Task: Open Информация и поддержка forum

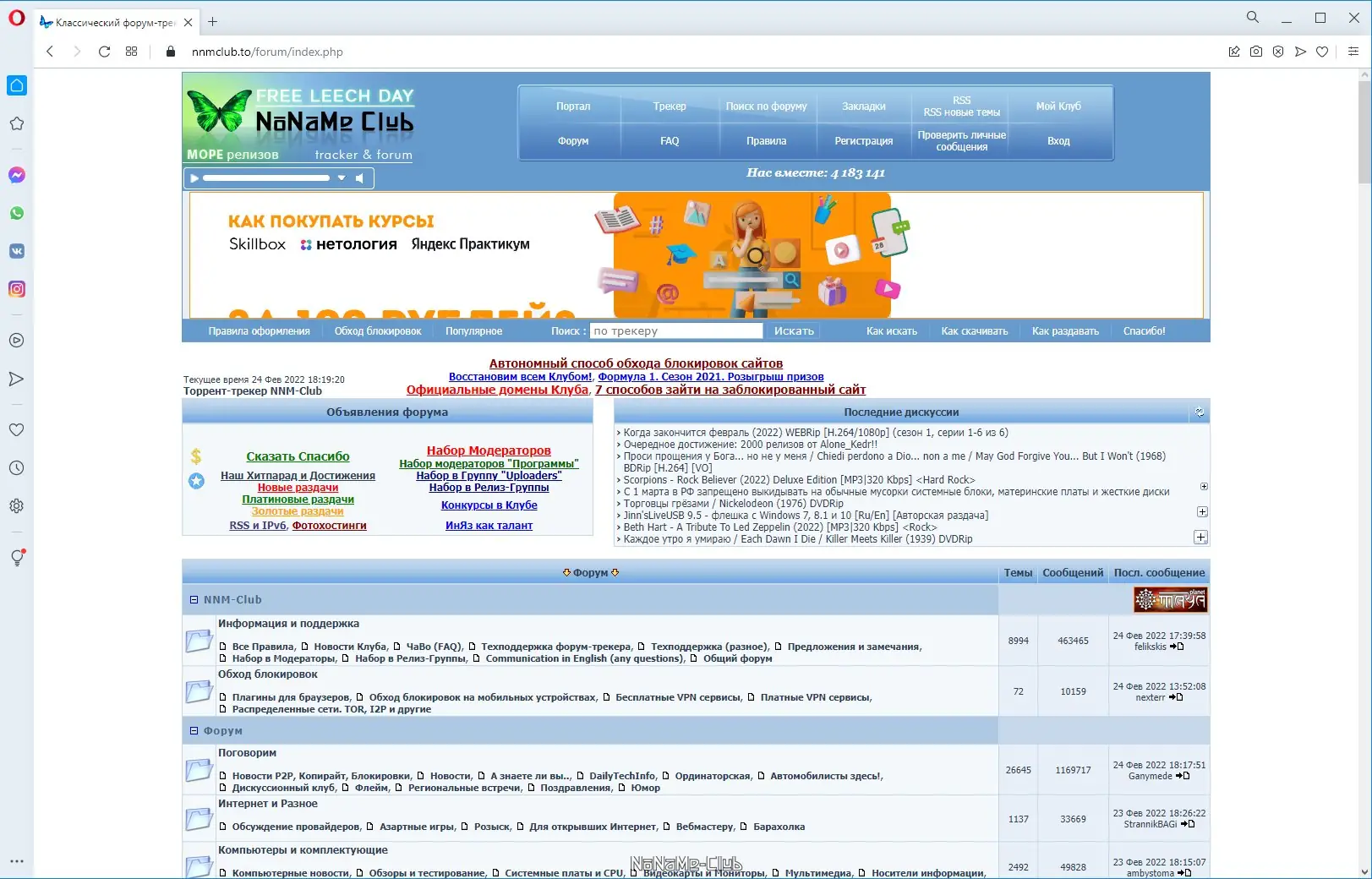Action: [x=288, y=624]
